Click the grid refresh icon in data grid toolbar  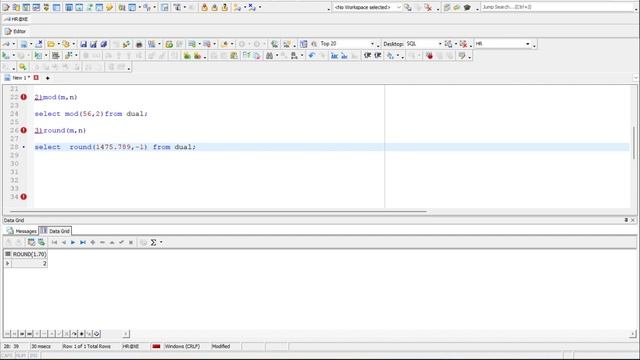(41, 242)
